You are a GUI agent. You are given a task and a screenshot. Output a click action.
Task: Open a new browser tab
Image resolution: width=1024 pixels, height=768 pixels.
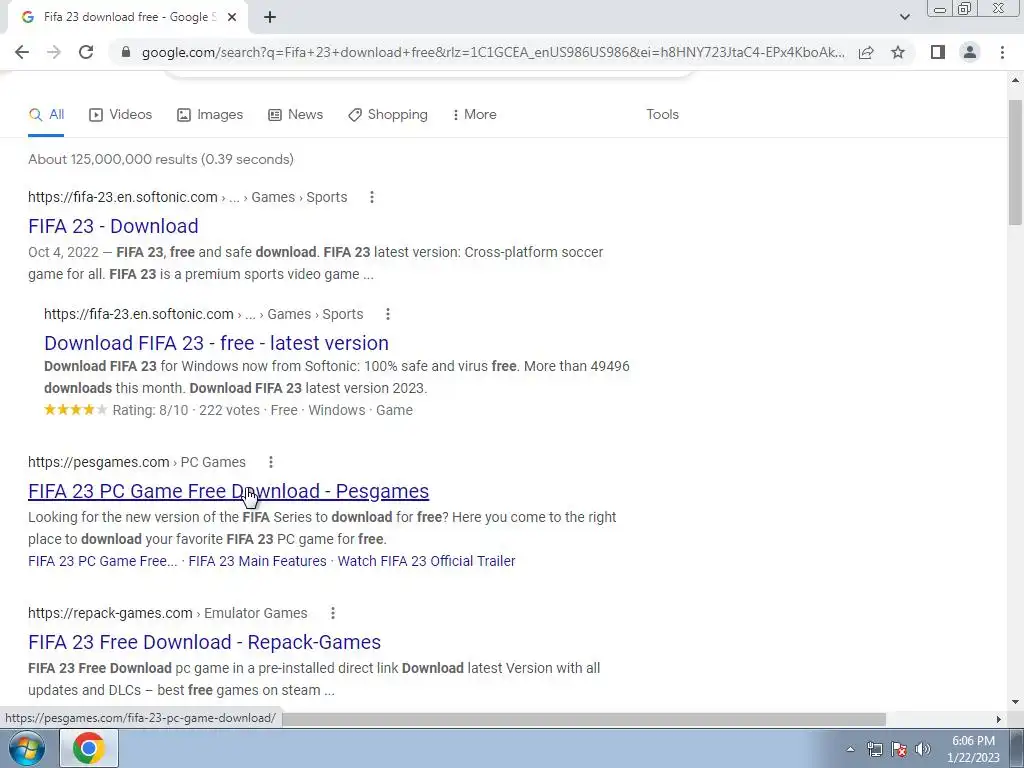[270, 17]
